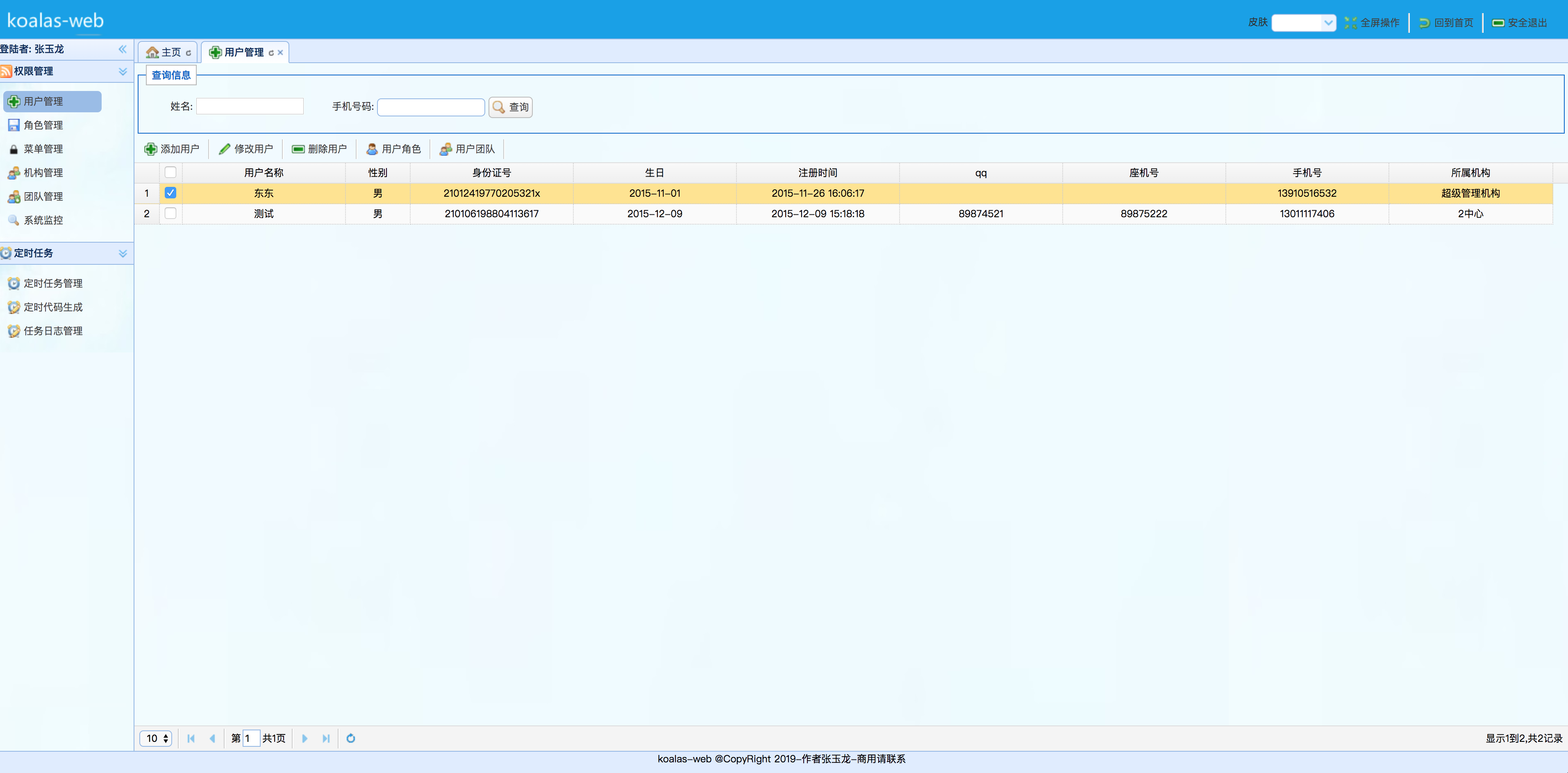
Task: Collapse the 定时任务 panel chevron
Action: pyautogui.click(x=123, y=254)
